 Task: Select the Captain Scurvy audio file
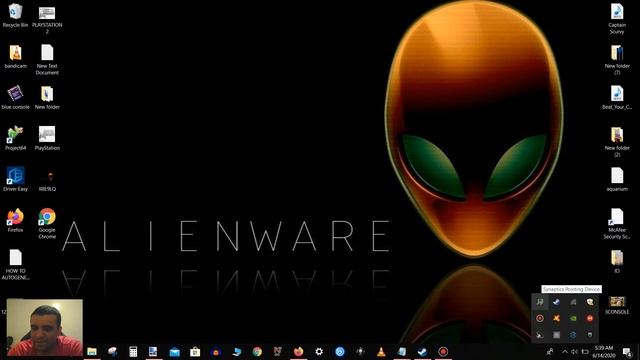[617, 19]
